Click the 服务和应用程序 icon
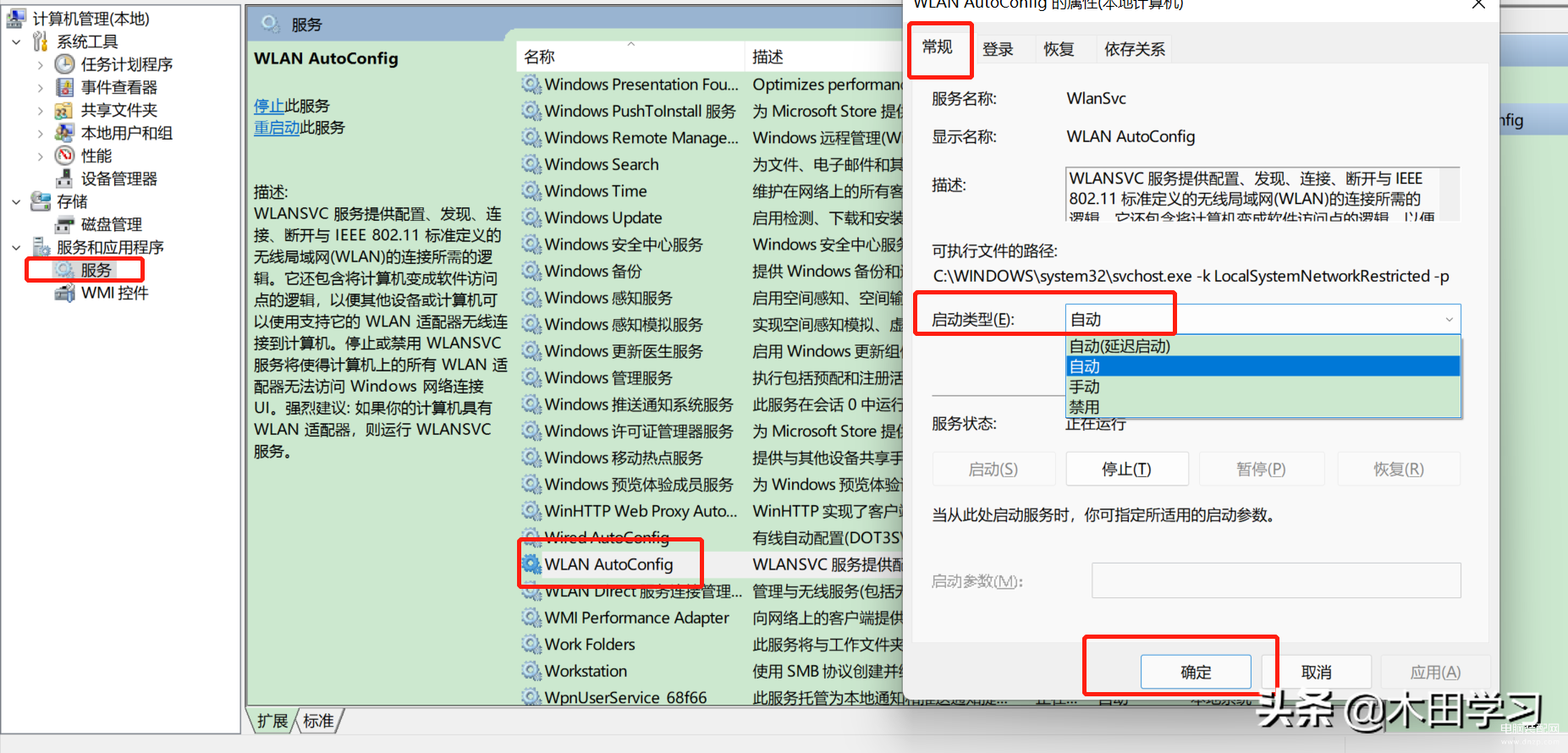Image resolution: width=1568 pixels, height=753 pixels. pyautogui.click(x=40, y=246)
